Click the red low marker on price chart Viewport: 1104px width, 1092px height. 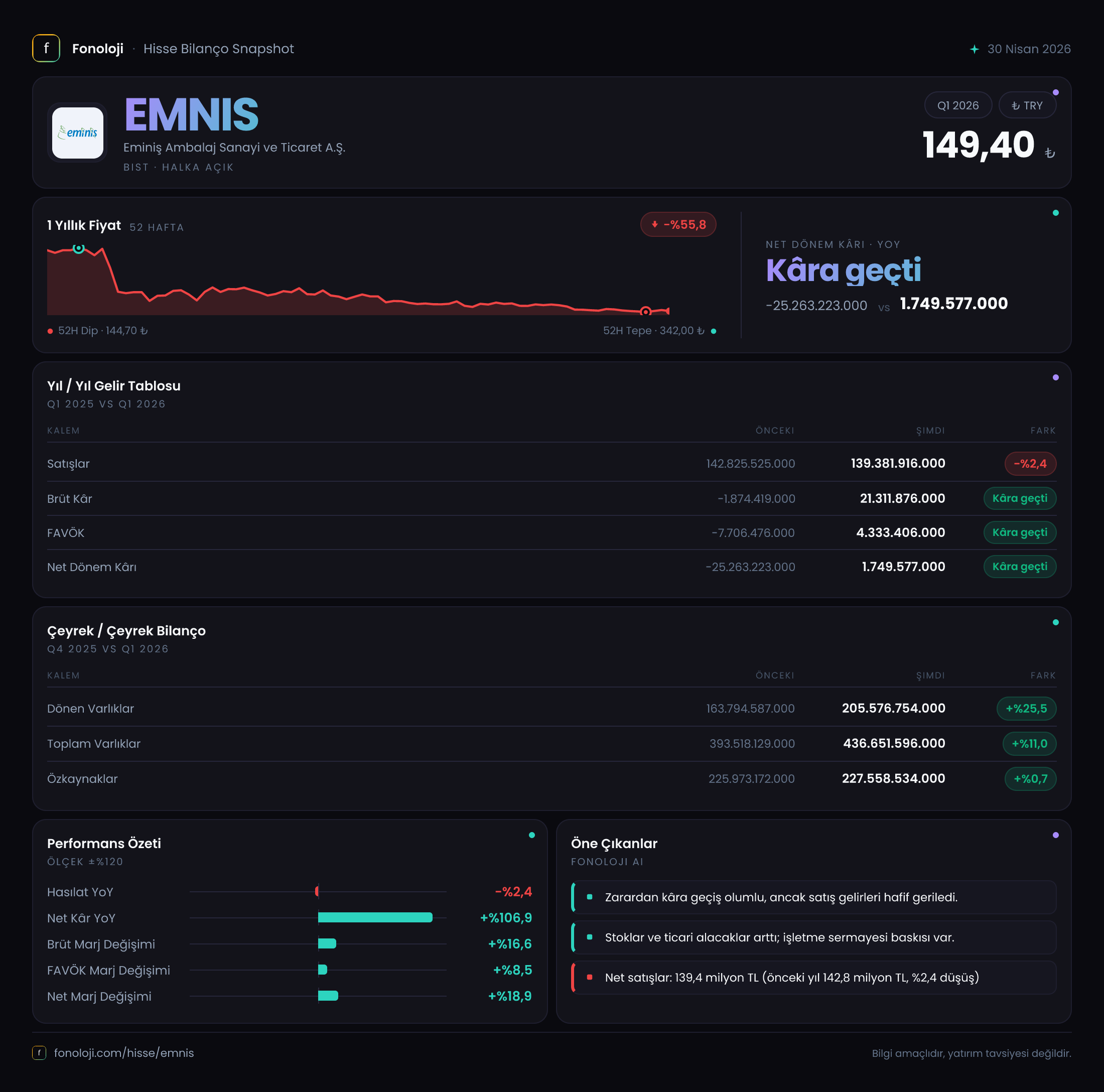point(646,312)
